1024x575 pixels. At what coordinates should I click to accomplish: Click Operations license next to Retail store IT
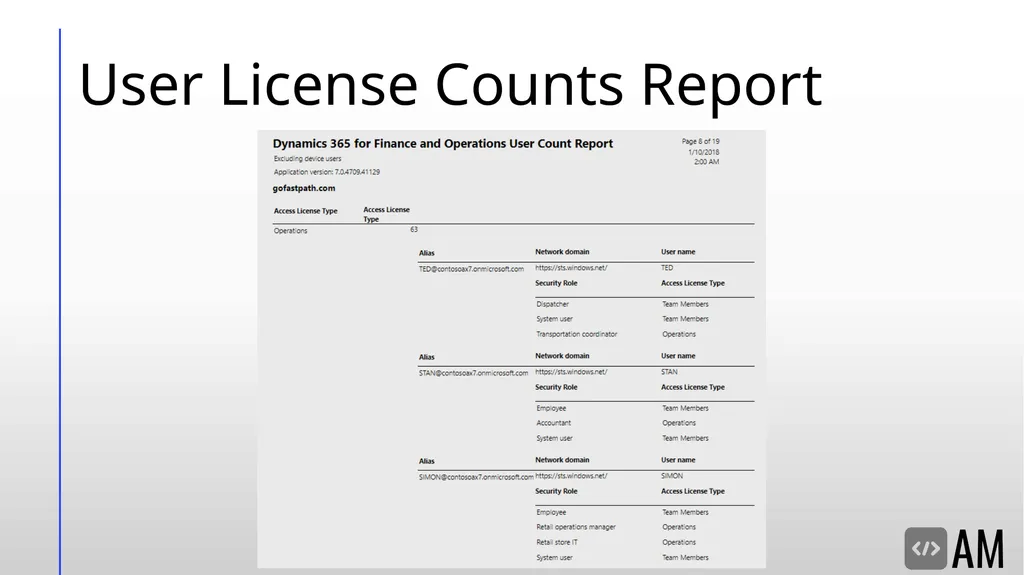pyautogui.click(x=679, y=542)
